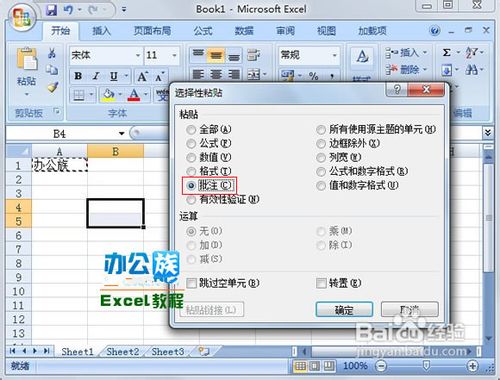Image resolution: width=500 pixels, height=380 pixels.
Task: Align text left
Action: 198,75
